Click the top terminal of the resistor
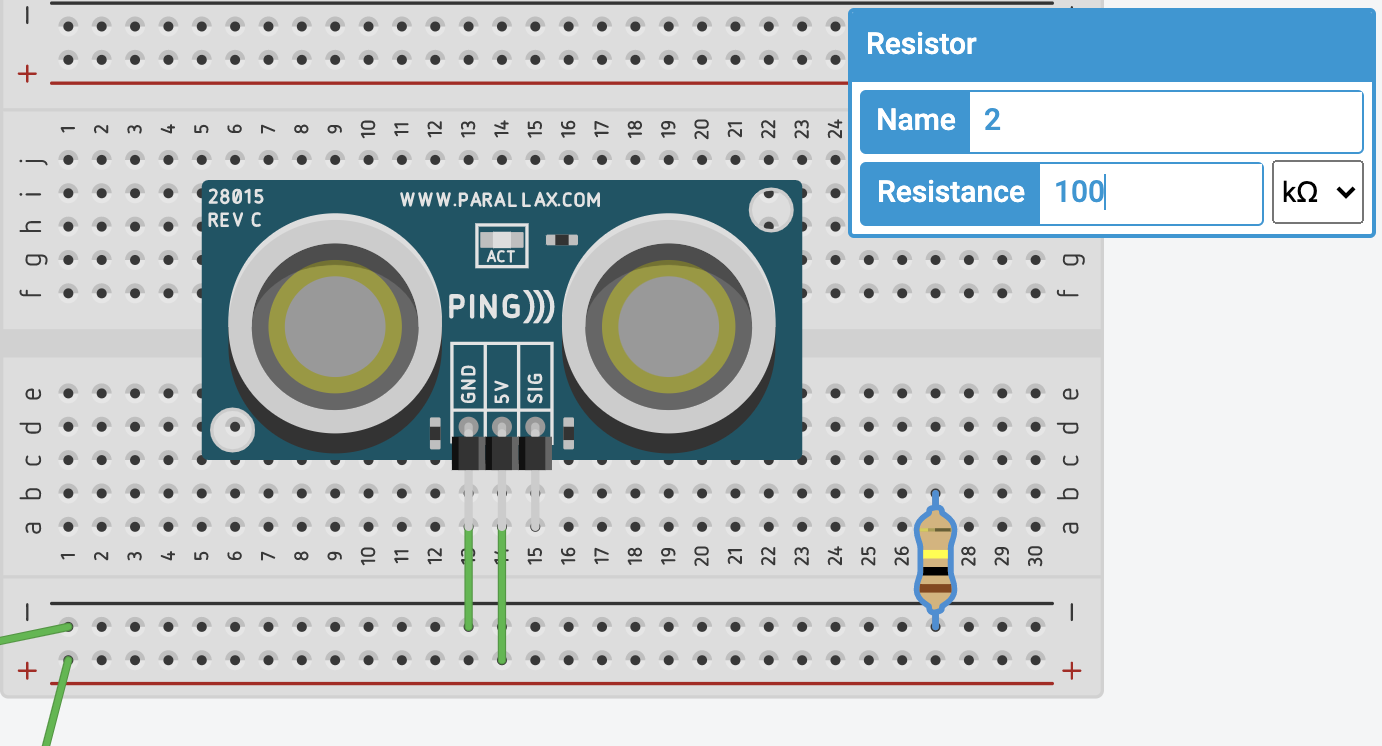The height and width of the screenshot is (746, 1382). [935, 495]
